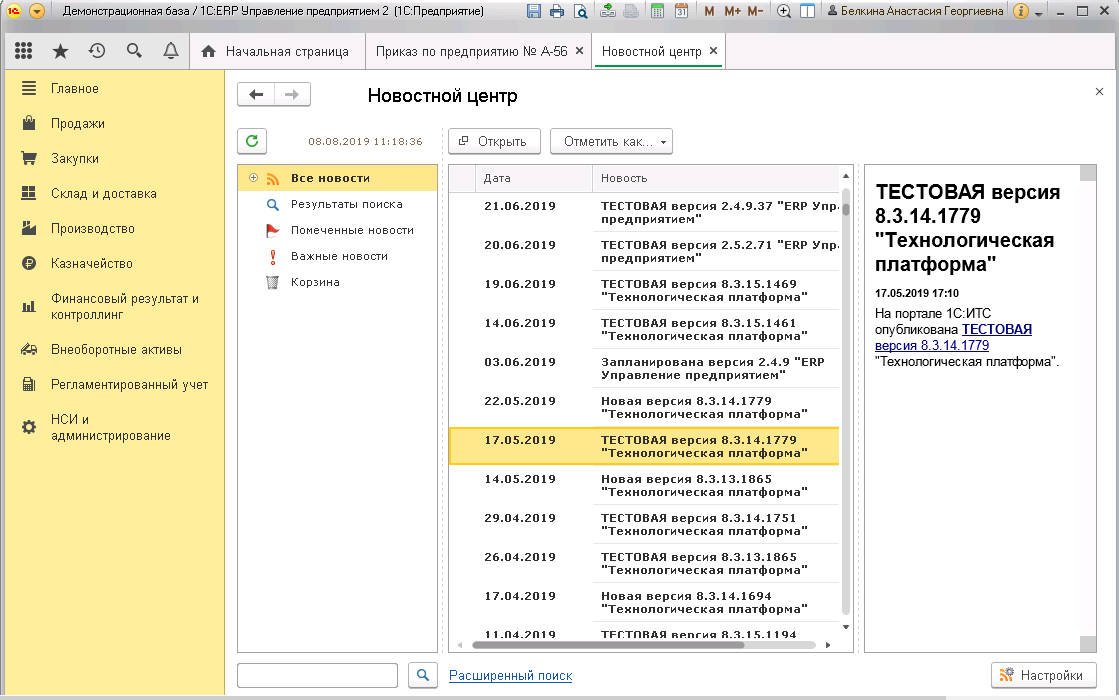Click the M+ memory add button
Screen dimensions: 1119x700
pos(732,11)
